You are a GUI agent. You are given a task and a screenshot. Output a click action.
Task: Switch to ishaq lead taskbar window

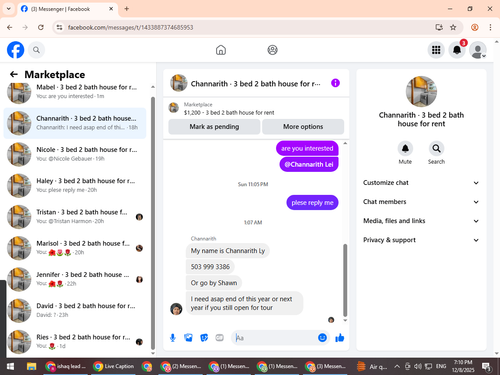65,367
